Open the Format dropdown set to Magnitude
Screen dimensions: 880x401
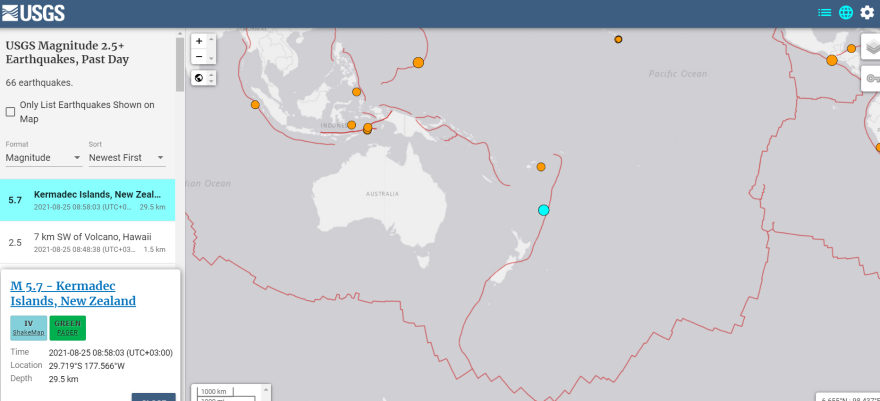point(44,158)
